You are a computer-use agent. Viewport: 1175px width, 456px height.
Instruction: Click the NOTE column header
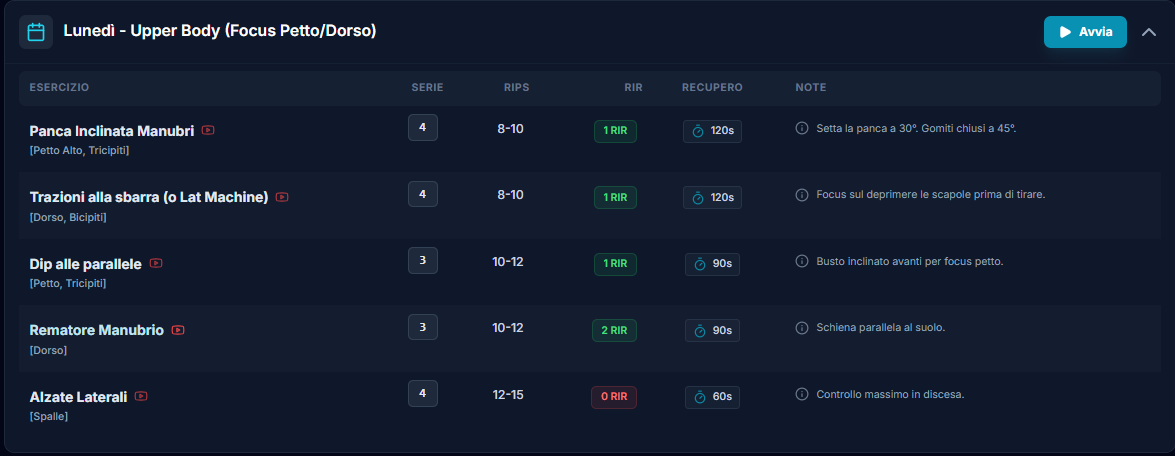click(x=811, y=88)
